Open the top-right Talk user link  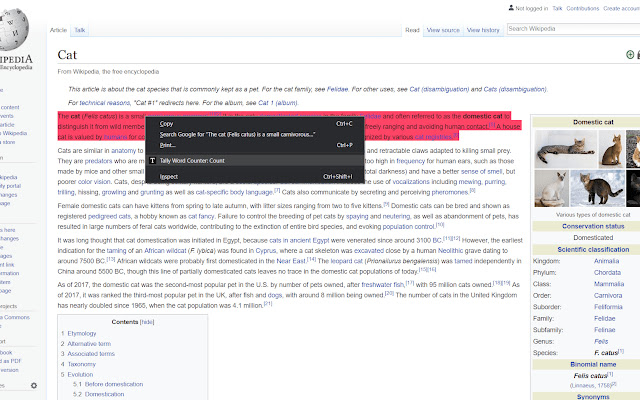point(557,8)
